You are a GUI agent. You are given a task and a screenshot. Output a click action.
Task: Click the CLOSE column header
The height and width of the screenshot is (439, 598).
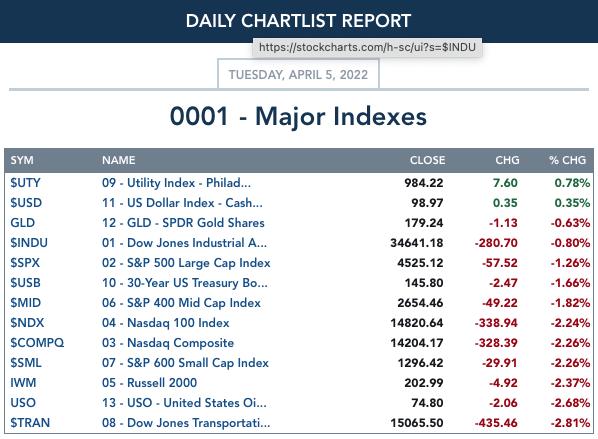click(427, 160)
